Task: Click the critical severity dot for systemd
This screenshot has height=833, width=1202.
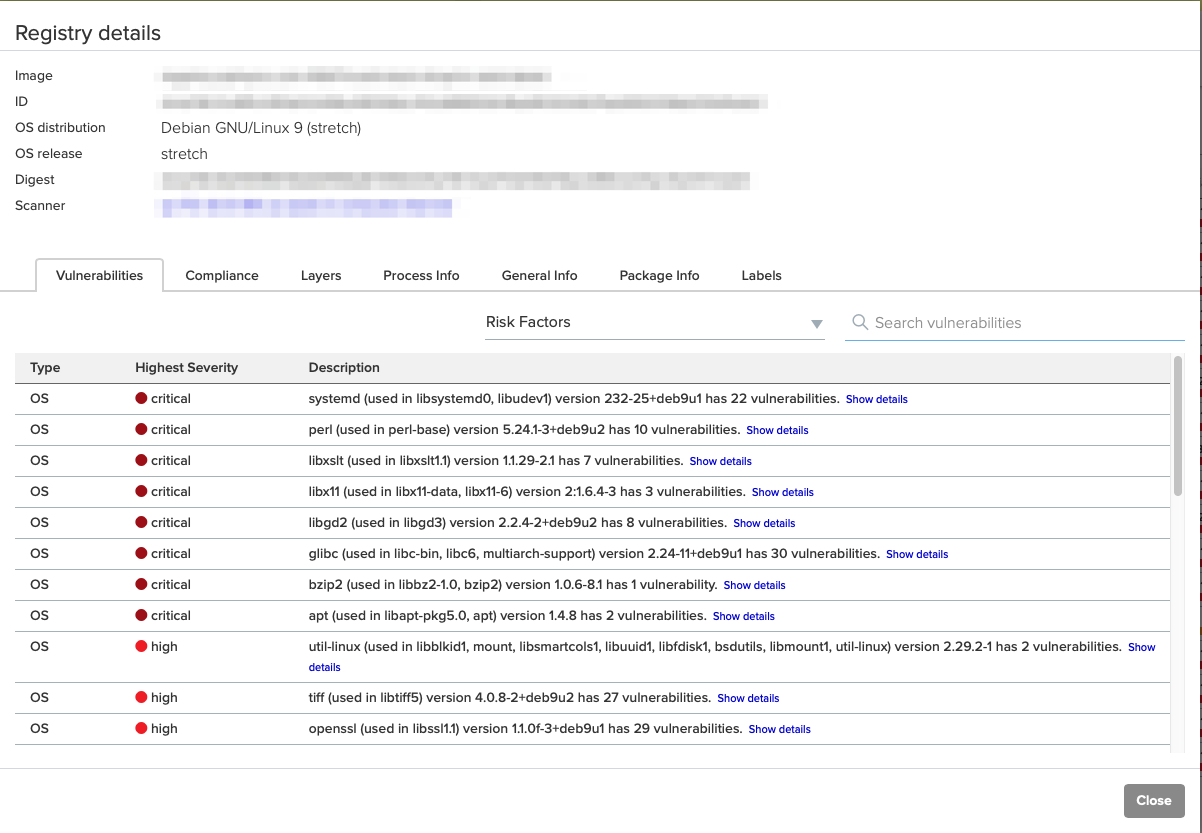Action: click(141, 399)
